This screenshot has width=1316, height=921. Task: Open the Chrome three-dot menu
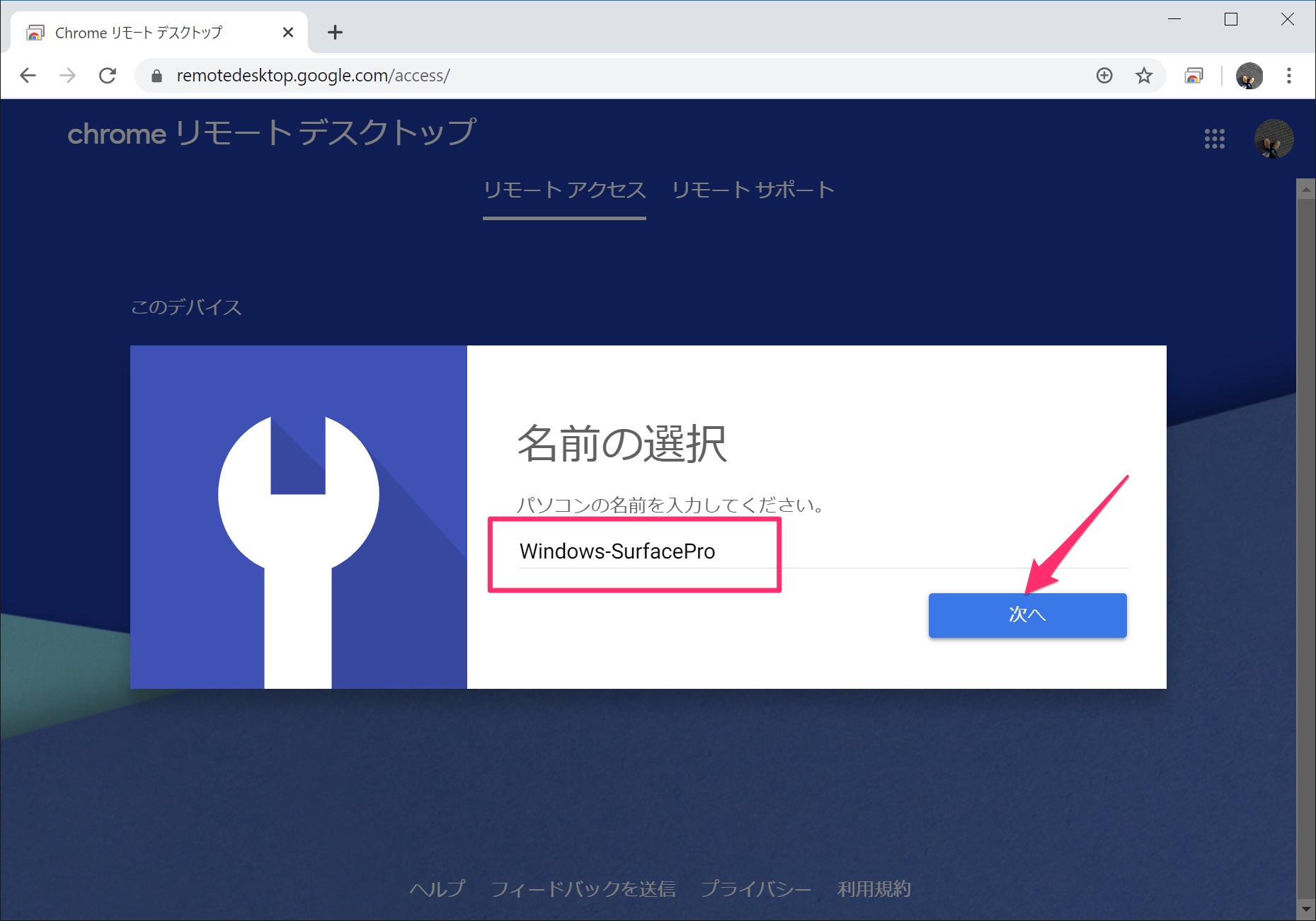(x=1288, y=75)
